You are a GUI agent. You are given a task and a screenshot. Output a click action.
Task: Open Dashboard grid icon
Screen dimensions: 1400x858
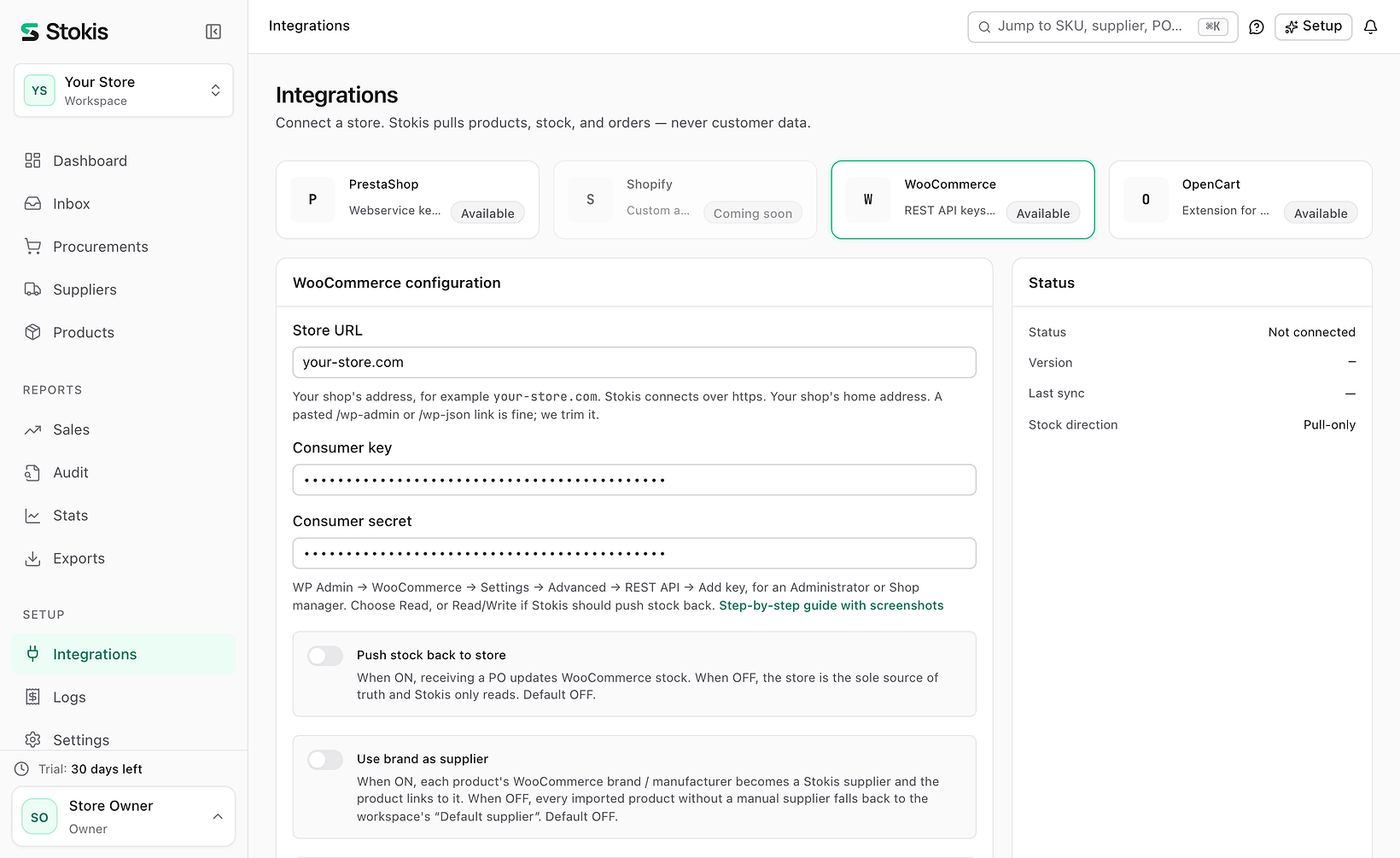point(32,161)
